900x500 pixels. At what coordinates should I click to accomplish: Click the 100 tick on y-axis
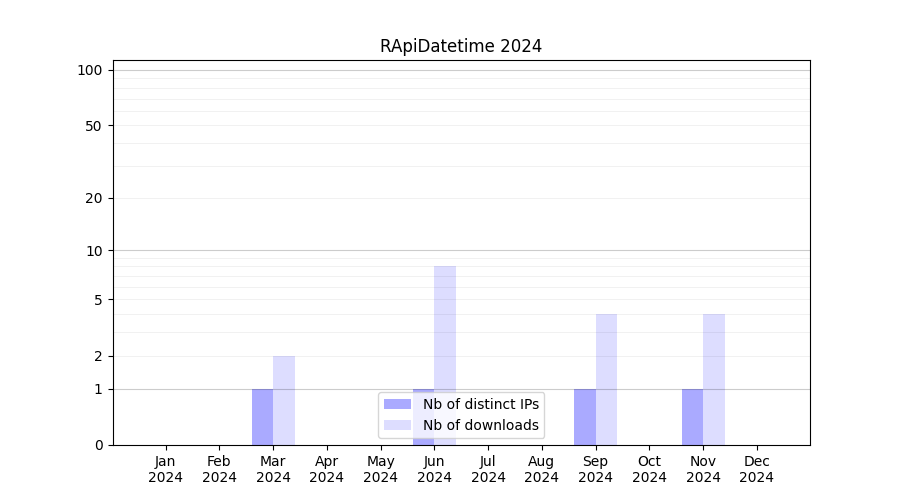(90, 70)
